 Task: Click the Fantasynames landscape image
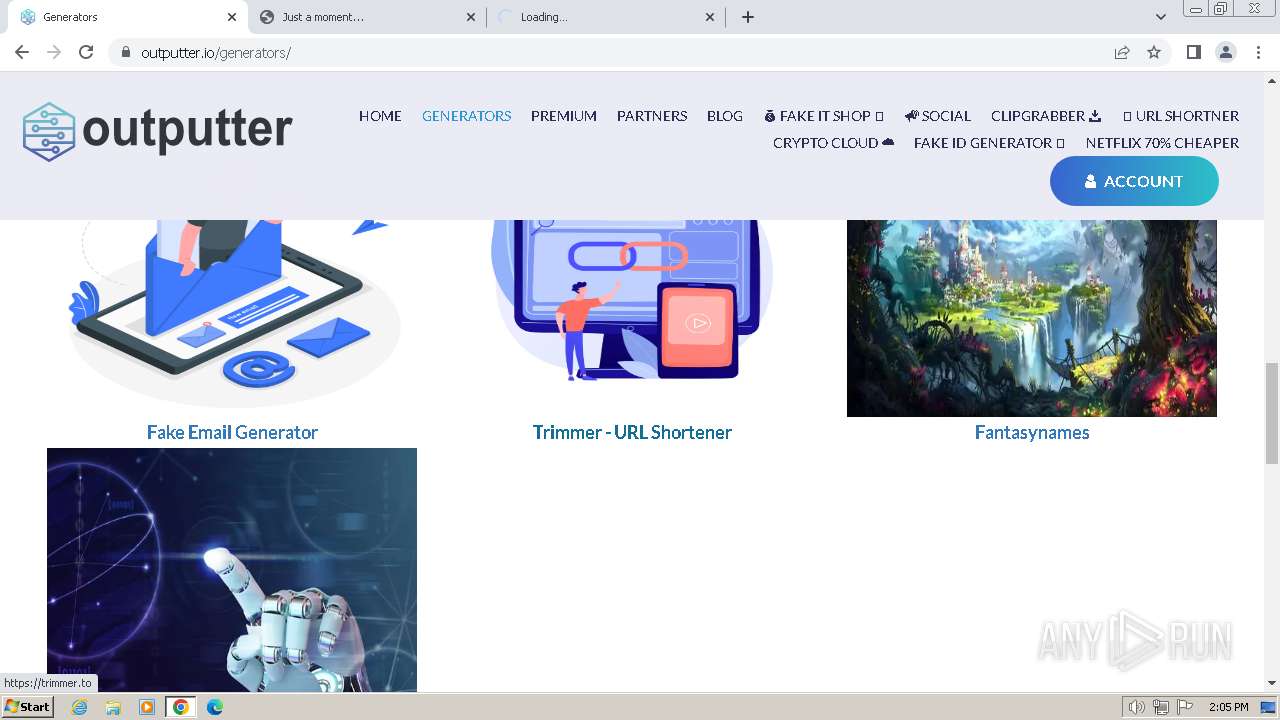pyautogui.click(x=1032, y=318)
